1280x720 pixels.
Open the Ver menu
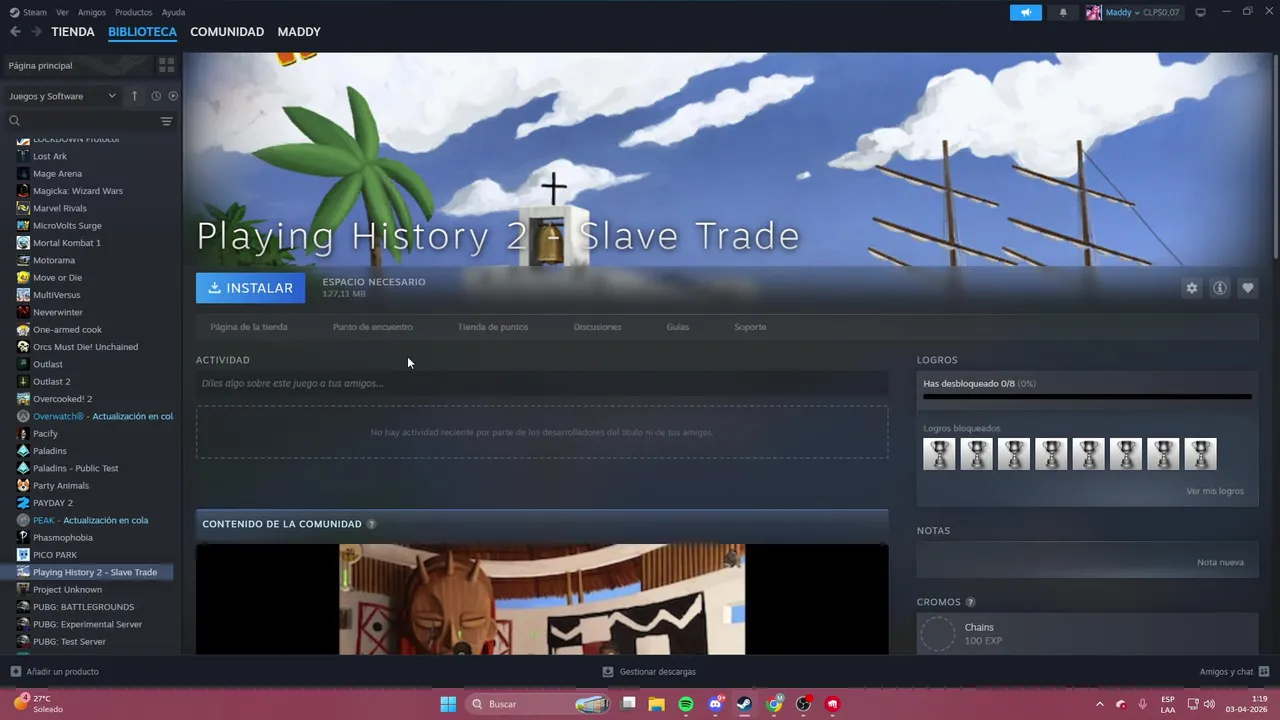[x=63, y=12]
